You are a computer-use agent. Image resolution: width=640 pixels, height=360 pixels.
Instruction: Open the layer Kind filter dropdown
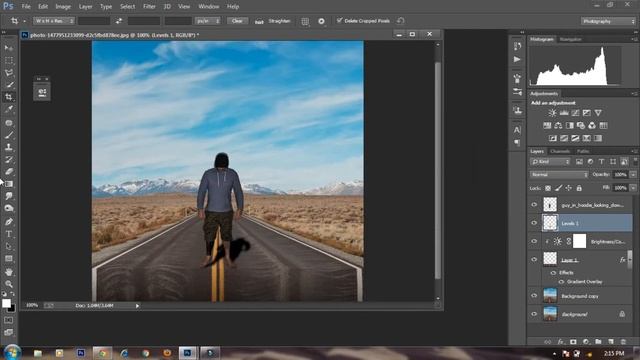pos(550,162)
